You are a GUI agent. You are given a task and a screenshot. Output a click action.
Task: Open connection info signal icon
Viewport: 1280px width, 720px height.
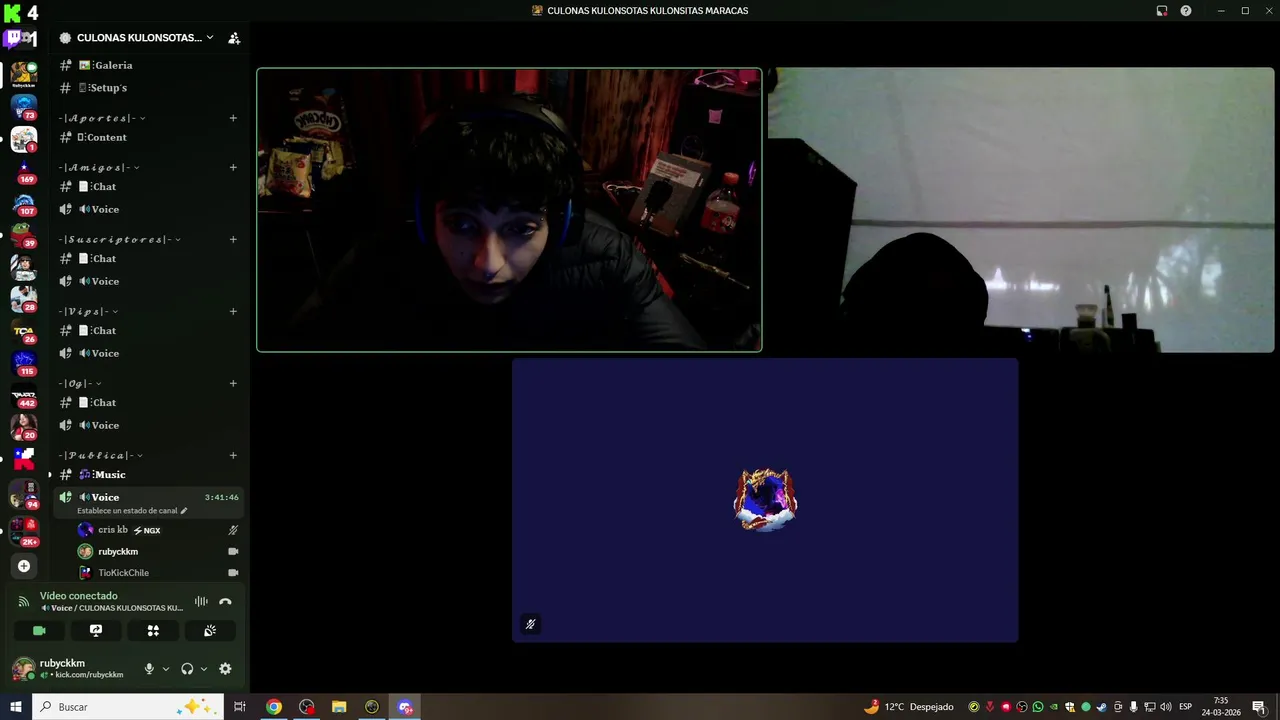point(24,602)
